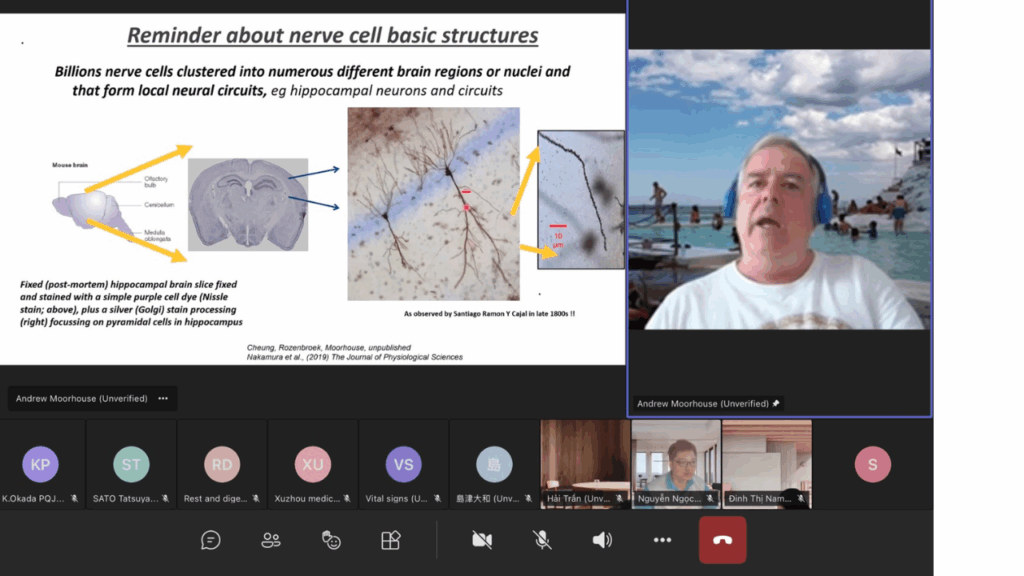1024x576 pixels.
Task: Open the meeting chat panel
Action: [211, 540]
